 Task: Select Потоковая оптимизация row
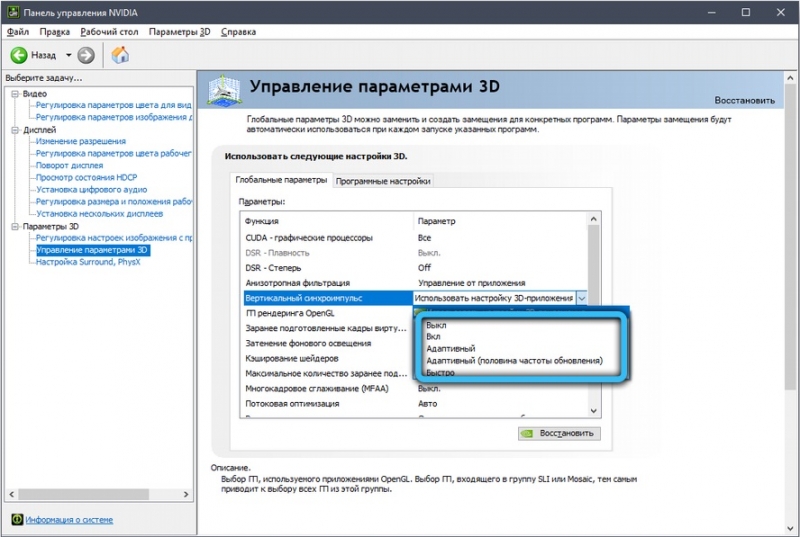tap(414, 403)
